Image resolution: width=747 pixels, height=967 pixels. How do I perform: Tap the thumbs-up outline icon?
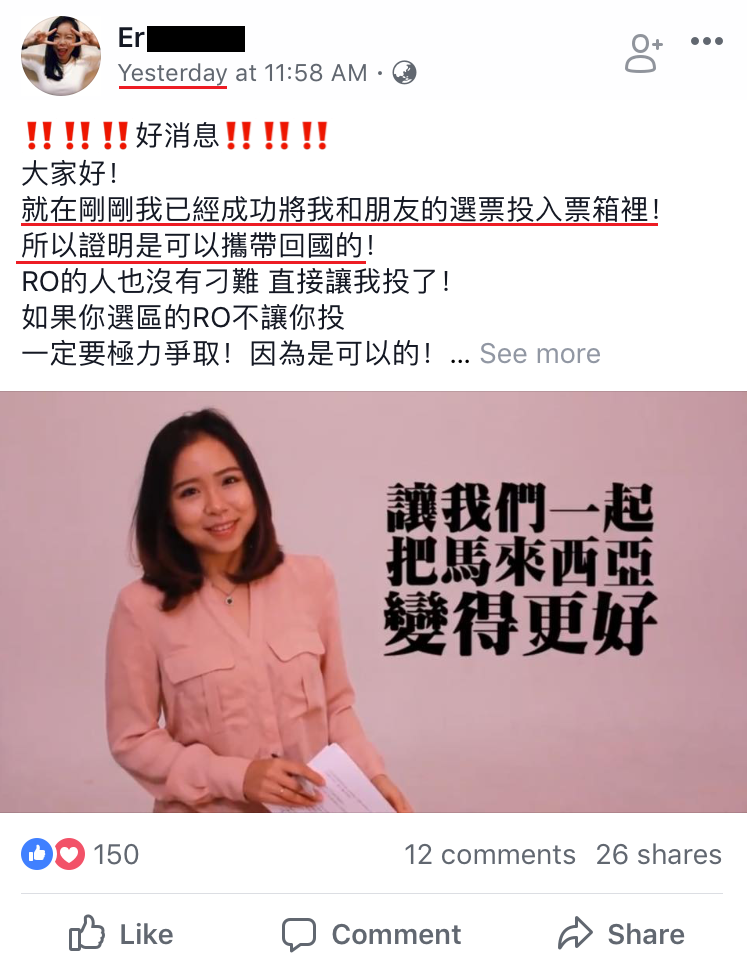click(86, 932)
